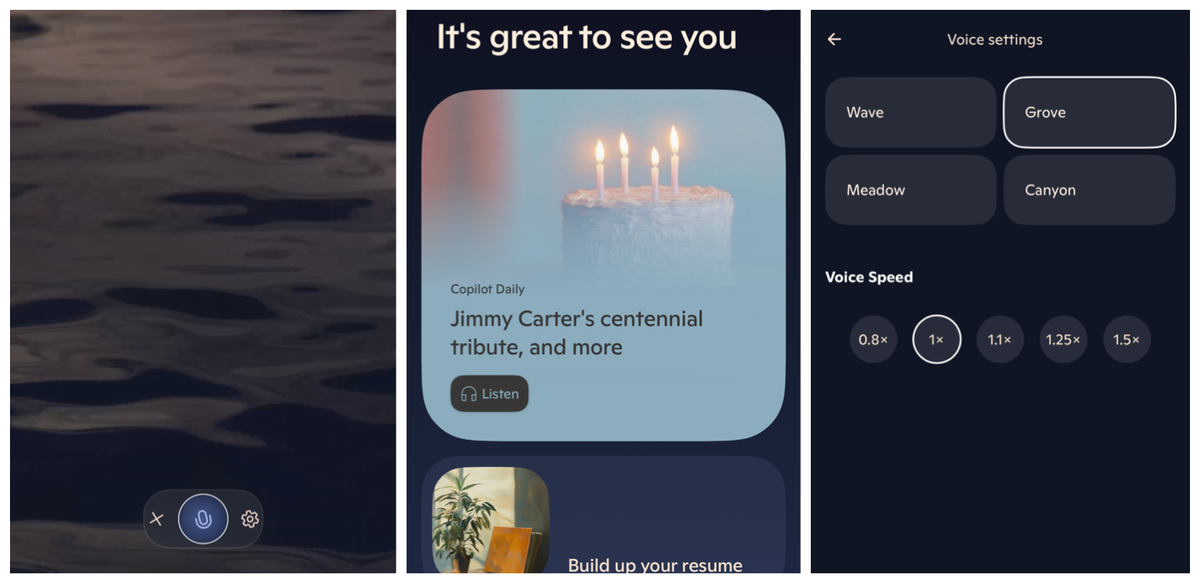The height and width of the screenshot is (583, 1200).
Task: Set voice speed to 1.25×
Action: point(1063,339)
